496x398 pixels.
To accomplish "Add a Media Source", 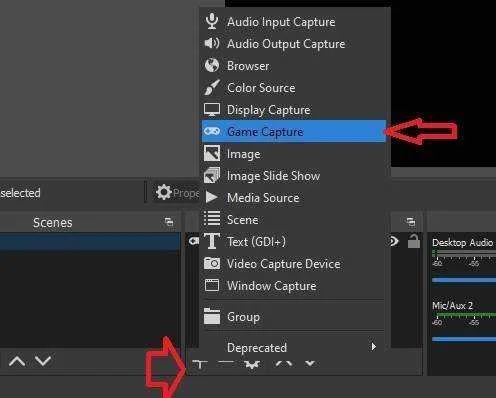I will 294,198.
